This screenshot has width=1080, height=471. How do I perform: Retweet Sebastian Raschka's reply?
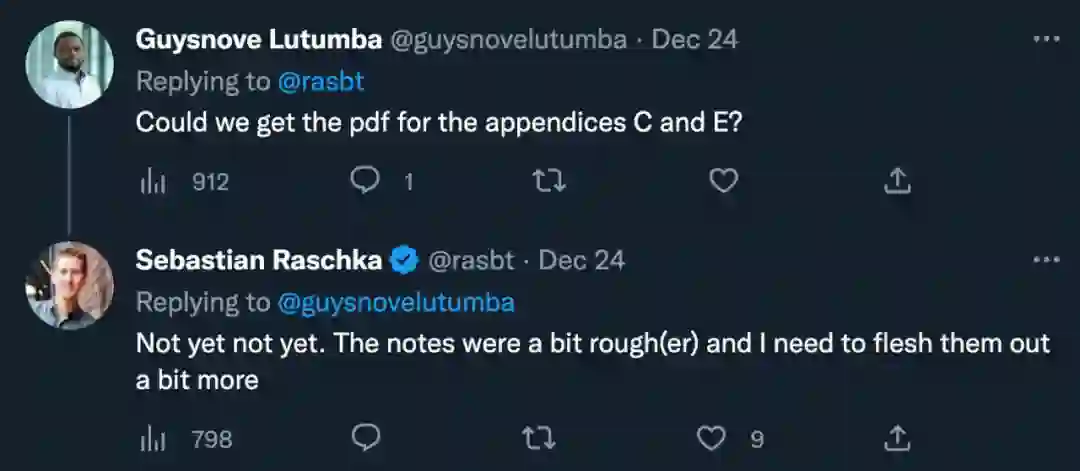click(541, 437)
